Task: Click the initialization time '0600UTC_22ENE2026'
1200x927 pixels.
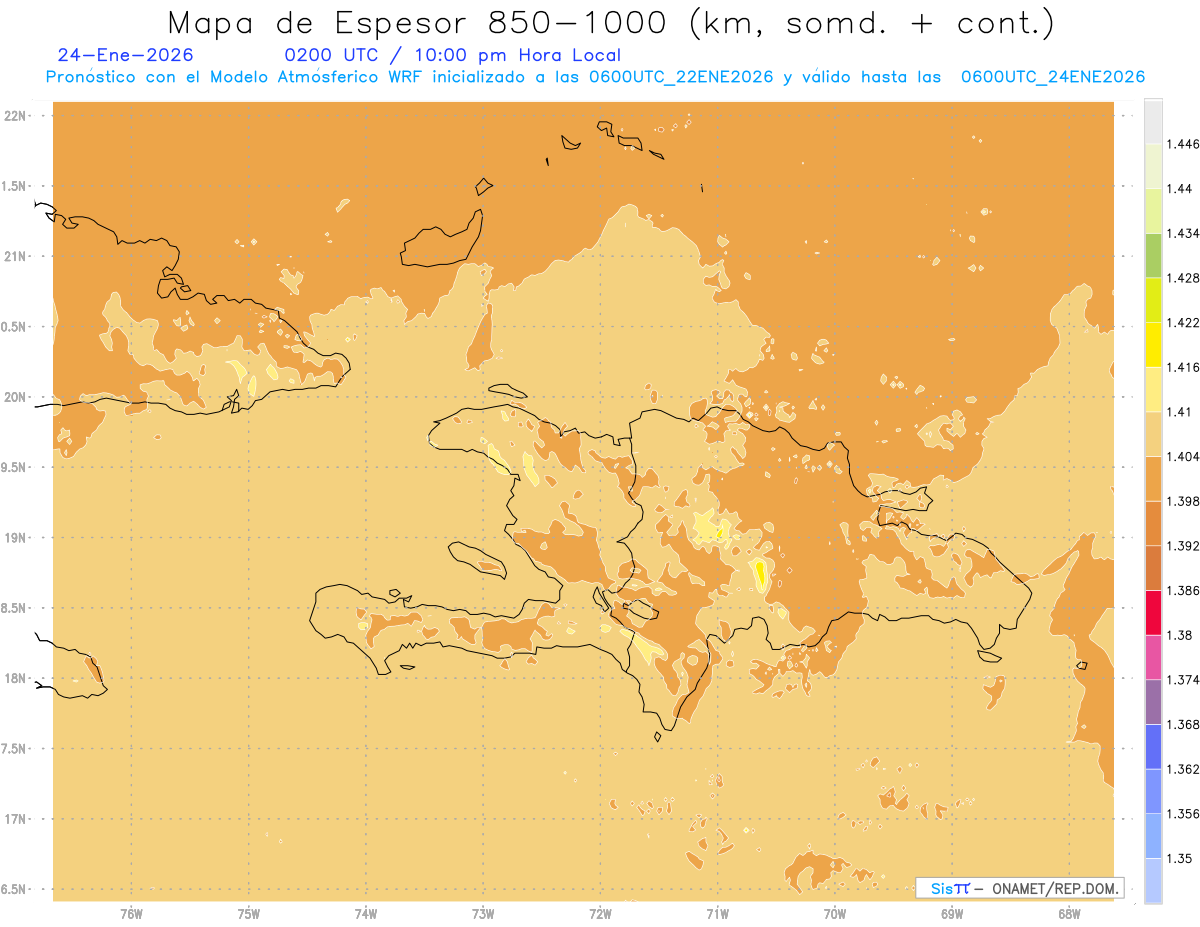Action: 682,78
